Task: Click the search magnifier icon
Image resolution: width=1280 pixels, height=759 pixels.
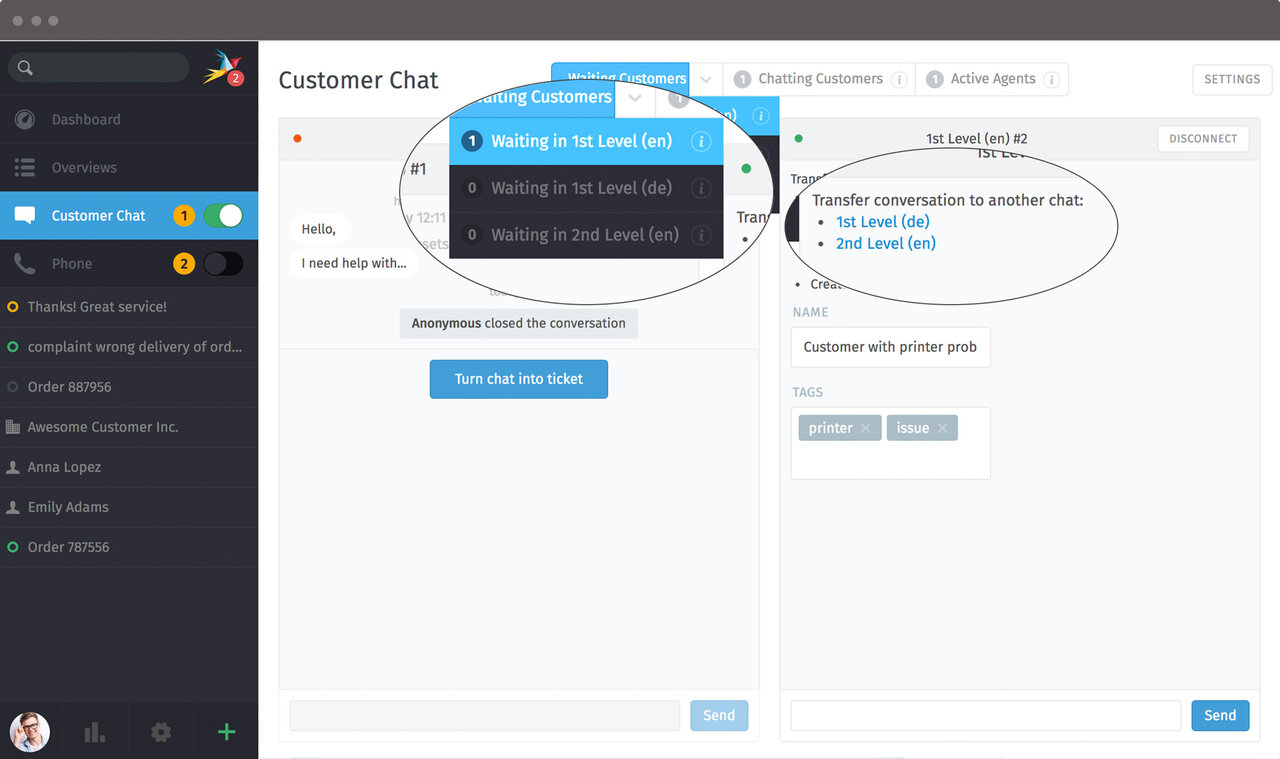Action: coord(26,68)
